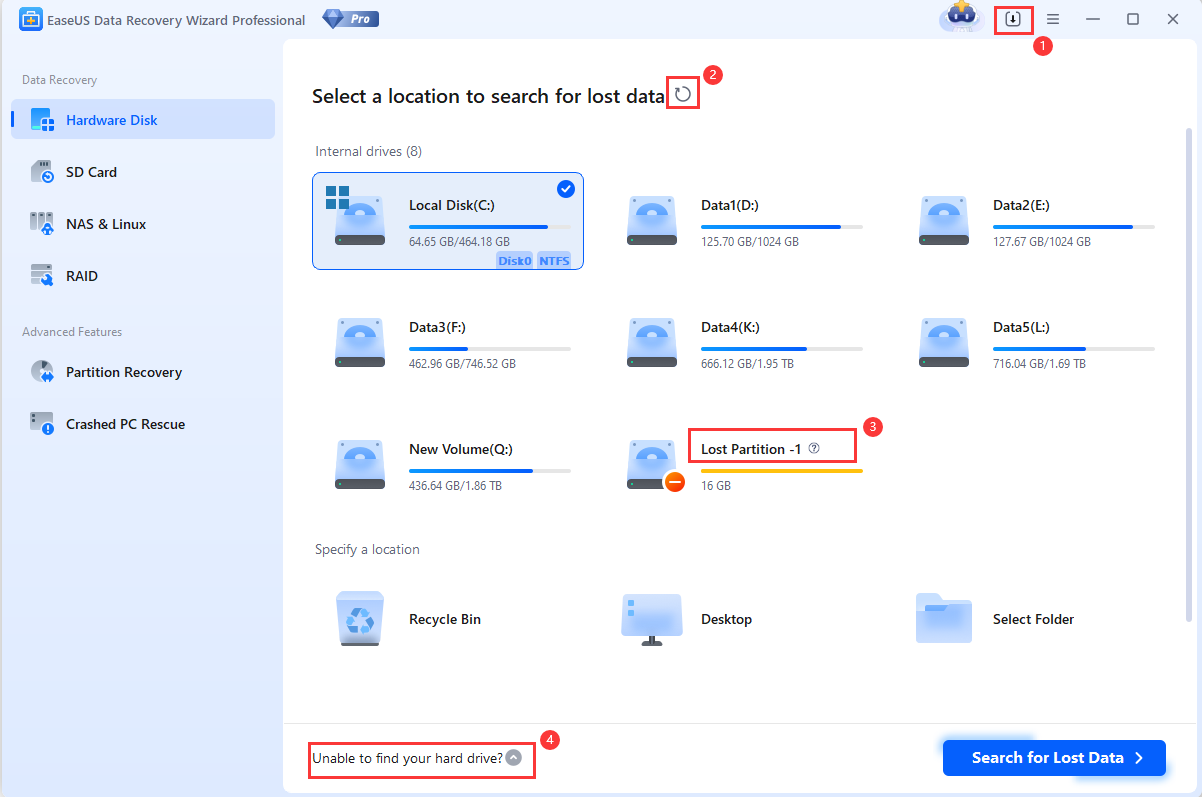Image resolution: width=1202 pixels, height=797 pixels.
Task: Click the New Volume(Q:) drive icon
Action: point(360,464)
